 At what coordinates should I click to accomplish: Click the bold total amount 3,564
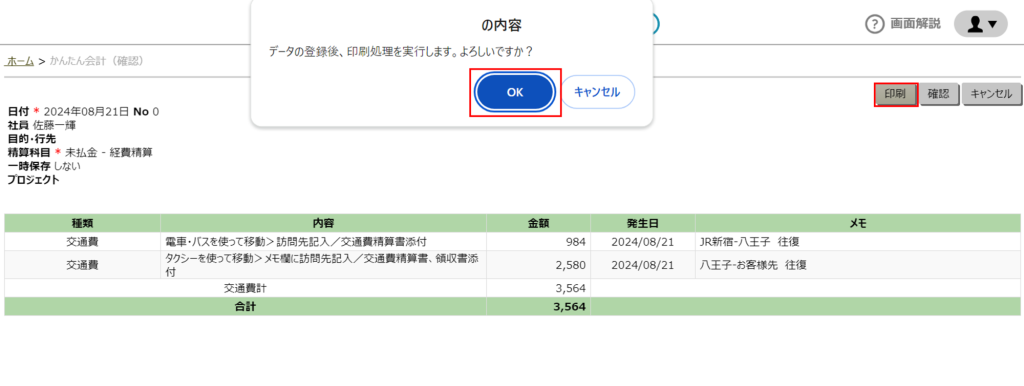click(x=569, y=306)
